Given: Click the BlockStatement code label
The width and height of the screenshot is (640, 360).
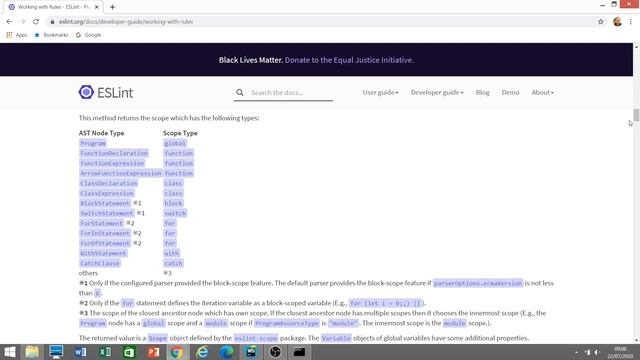Looking at the screenshot, I should (x=105, y=203).
